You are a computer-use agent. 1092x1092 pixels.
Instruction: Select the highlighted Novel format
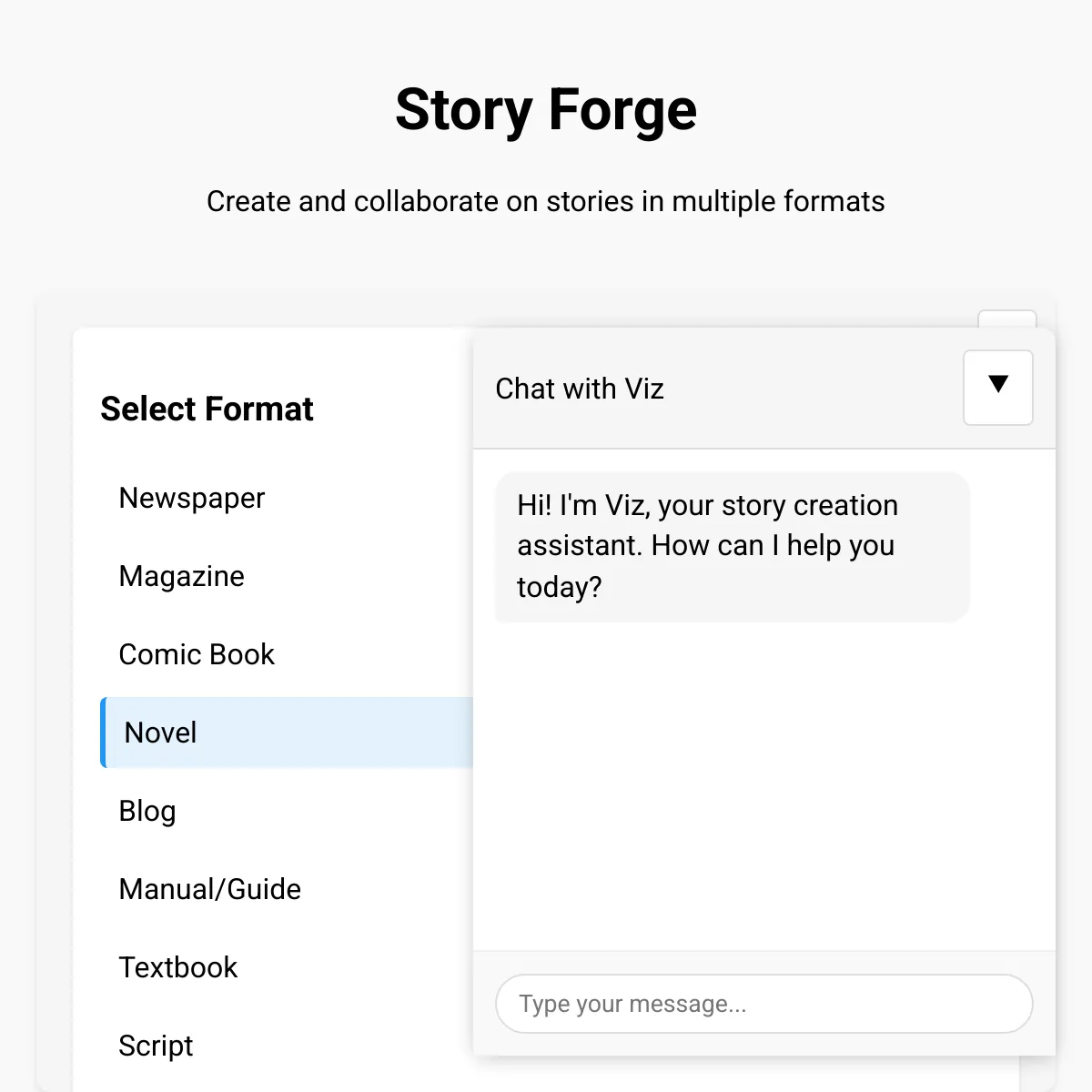pyautogui.click(x=287, y=733)
